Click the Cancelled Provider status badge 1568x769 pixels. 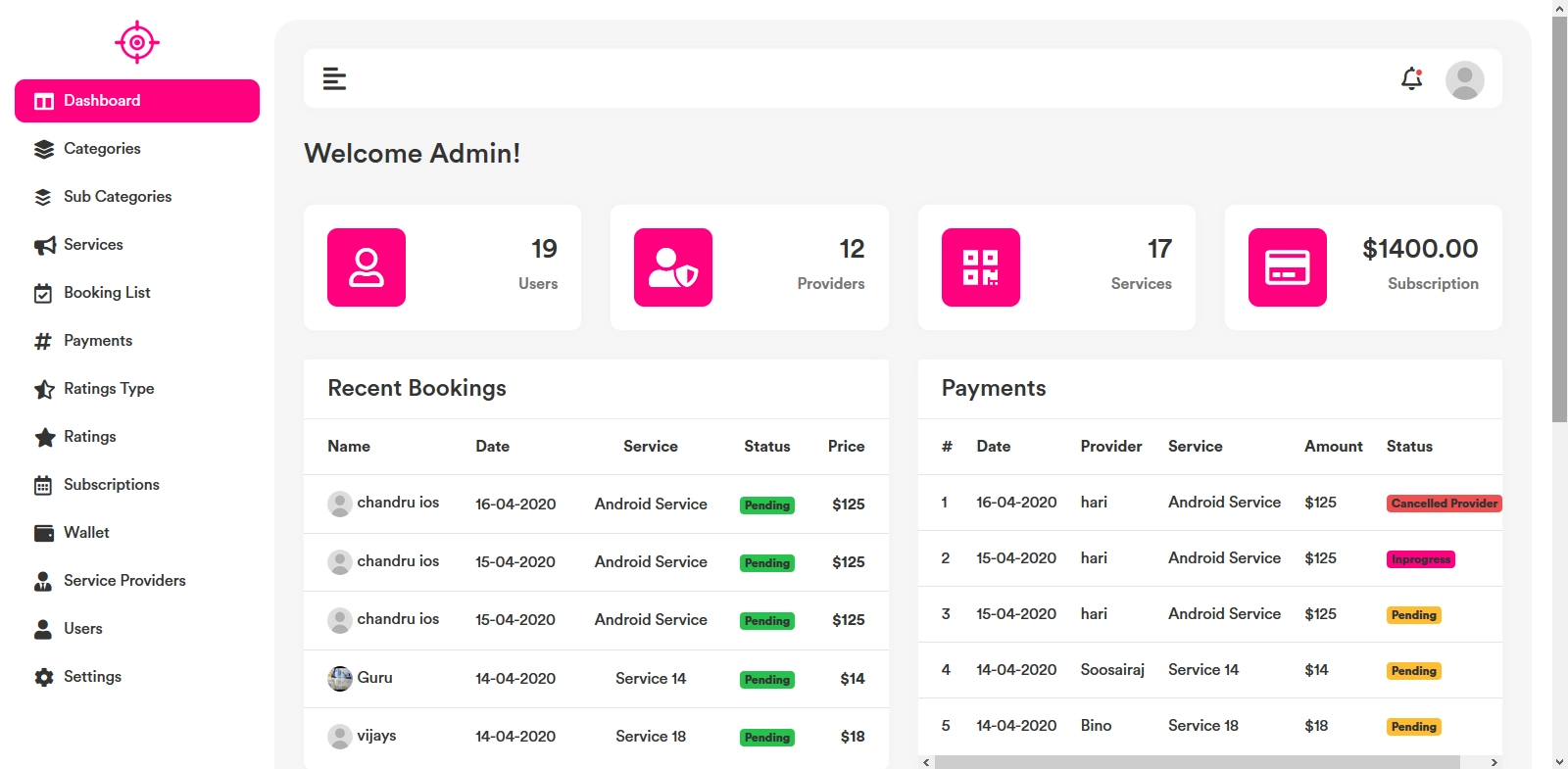pos(1444,504)
